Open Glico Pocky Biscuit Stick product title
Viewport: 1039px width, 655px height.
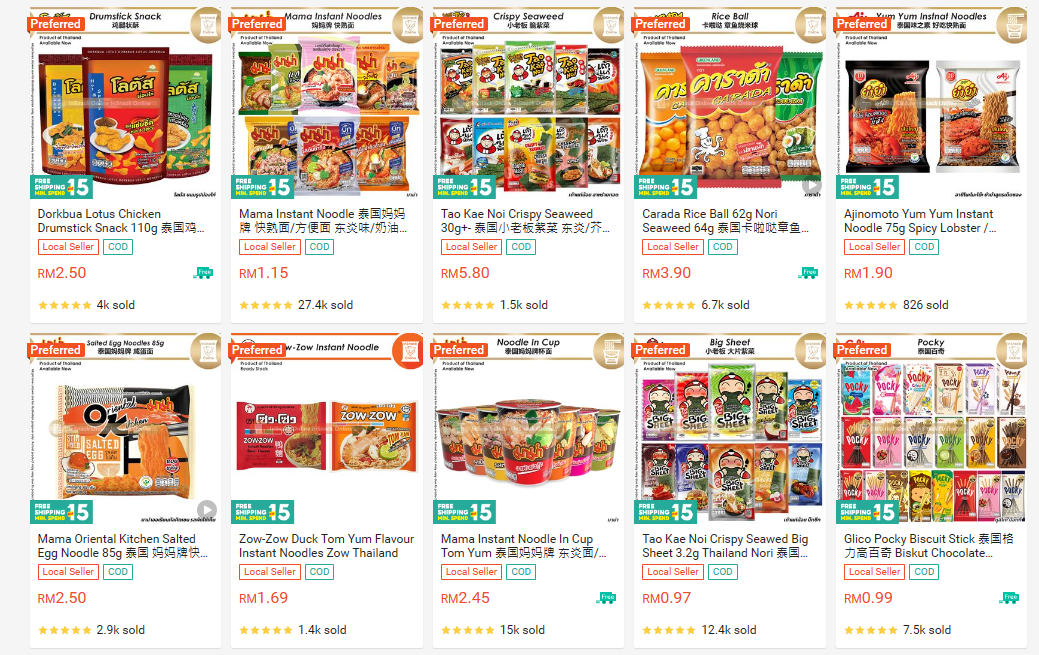[928, 546]
